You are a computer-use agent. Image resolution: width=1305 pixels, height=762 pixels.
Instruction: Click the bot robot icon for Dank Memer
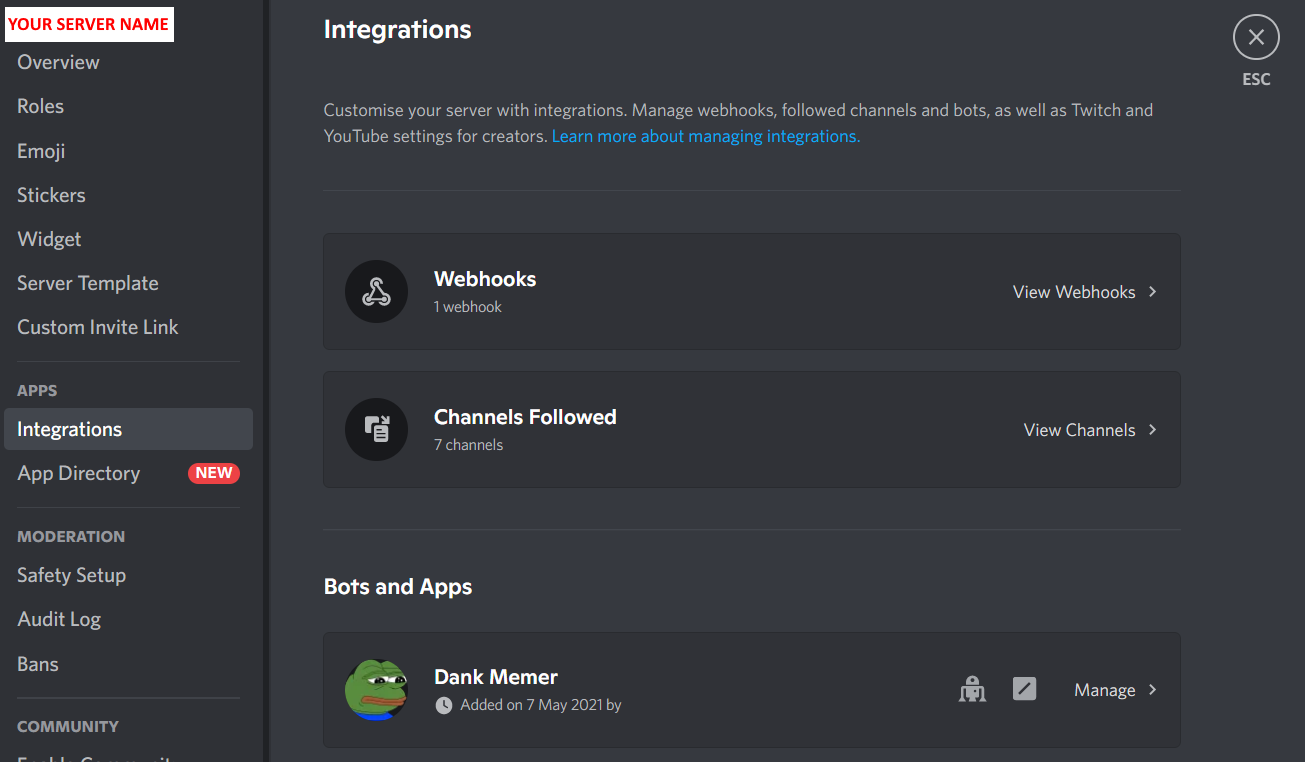click(x=972, y=689)
